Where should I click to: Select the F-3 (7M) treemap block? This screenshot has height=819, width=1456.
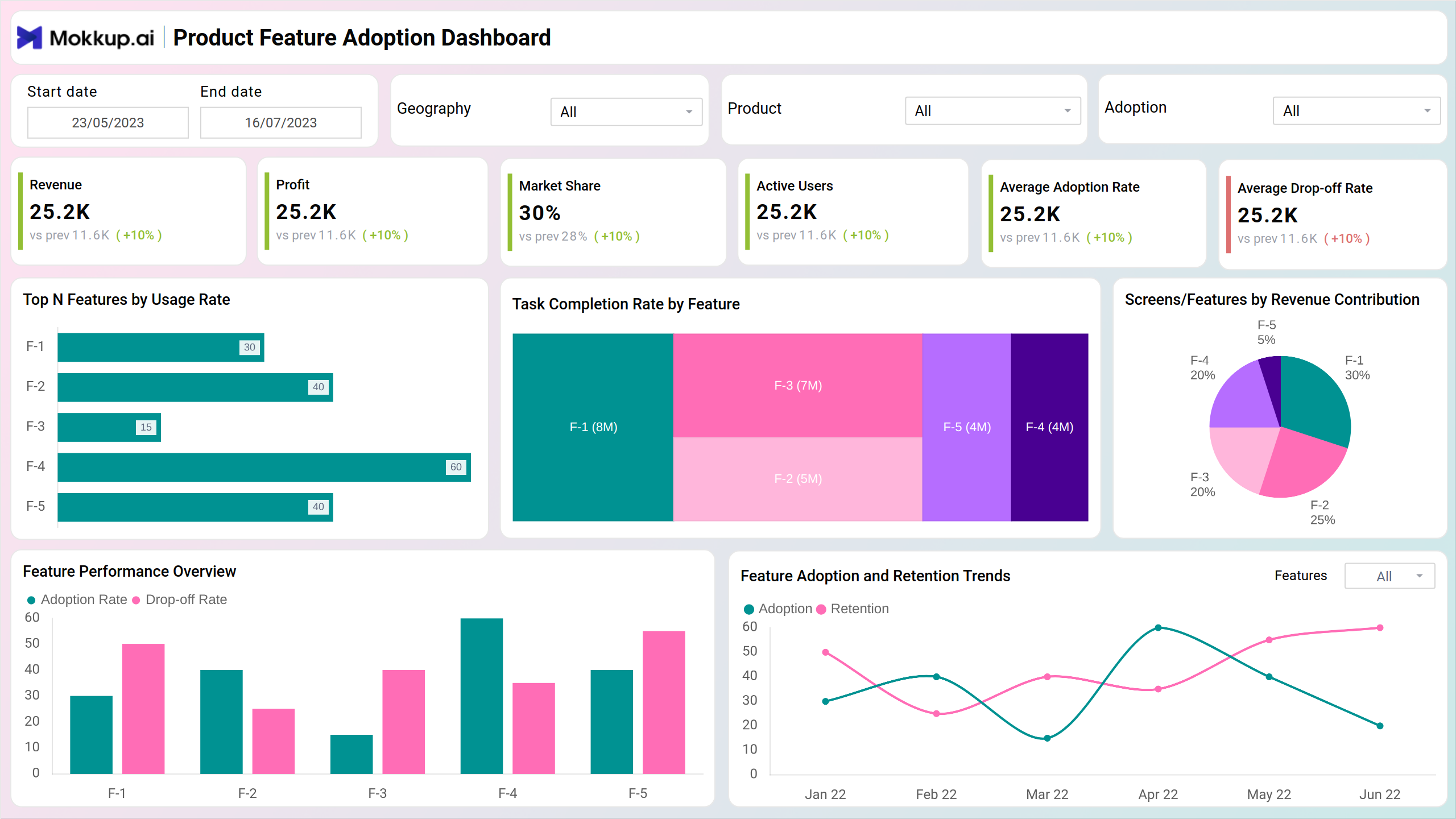point(797,385)
